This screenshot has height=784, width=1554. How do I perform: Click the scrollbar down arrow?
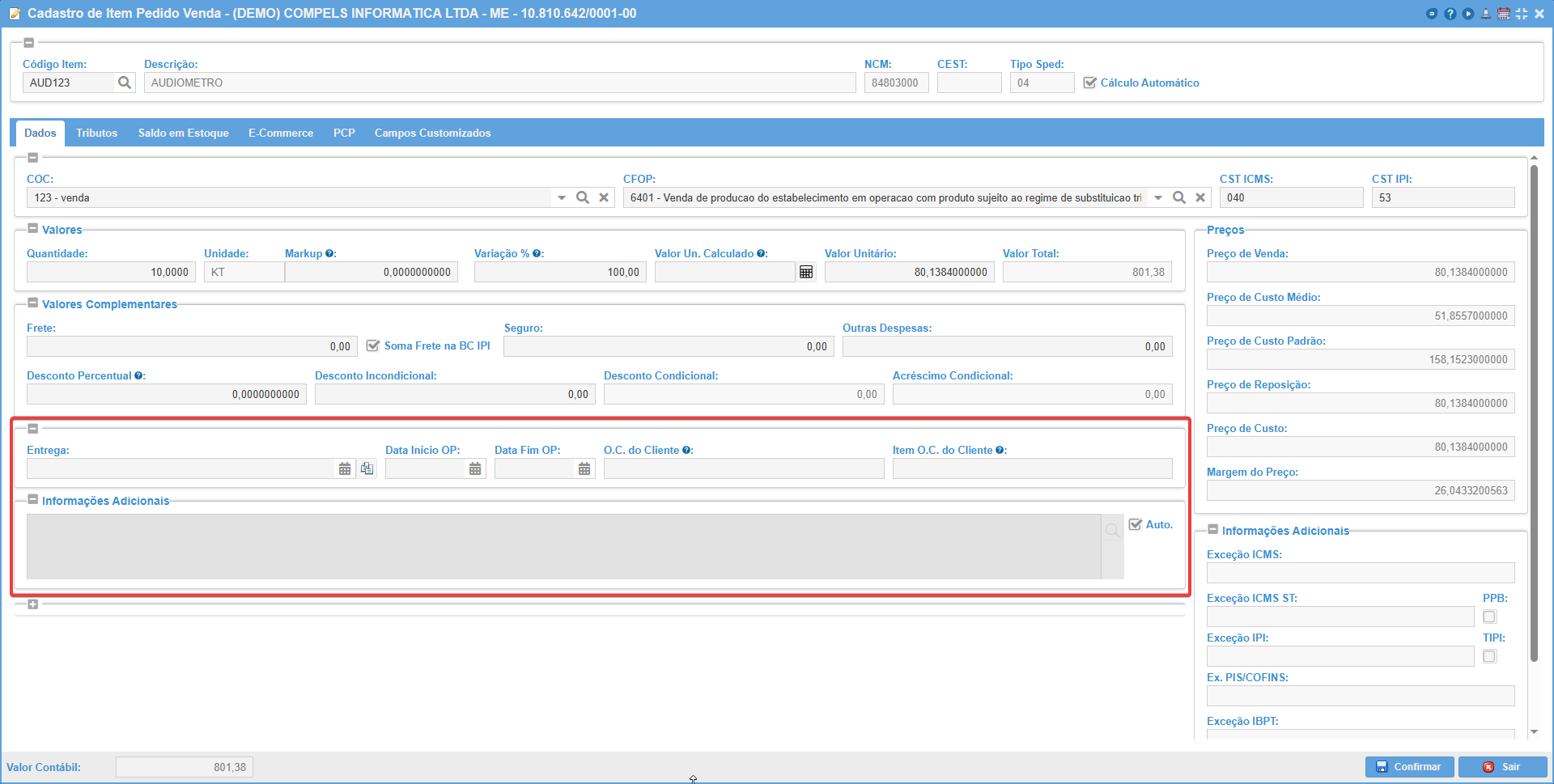point(1534,732)
